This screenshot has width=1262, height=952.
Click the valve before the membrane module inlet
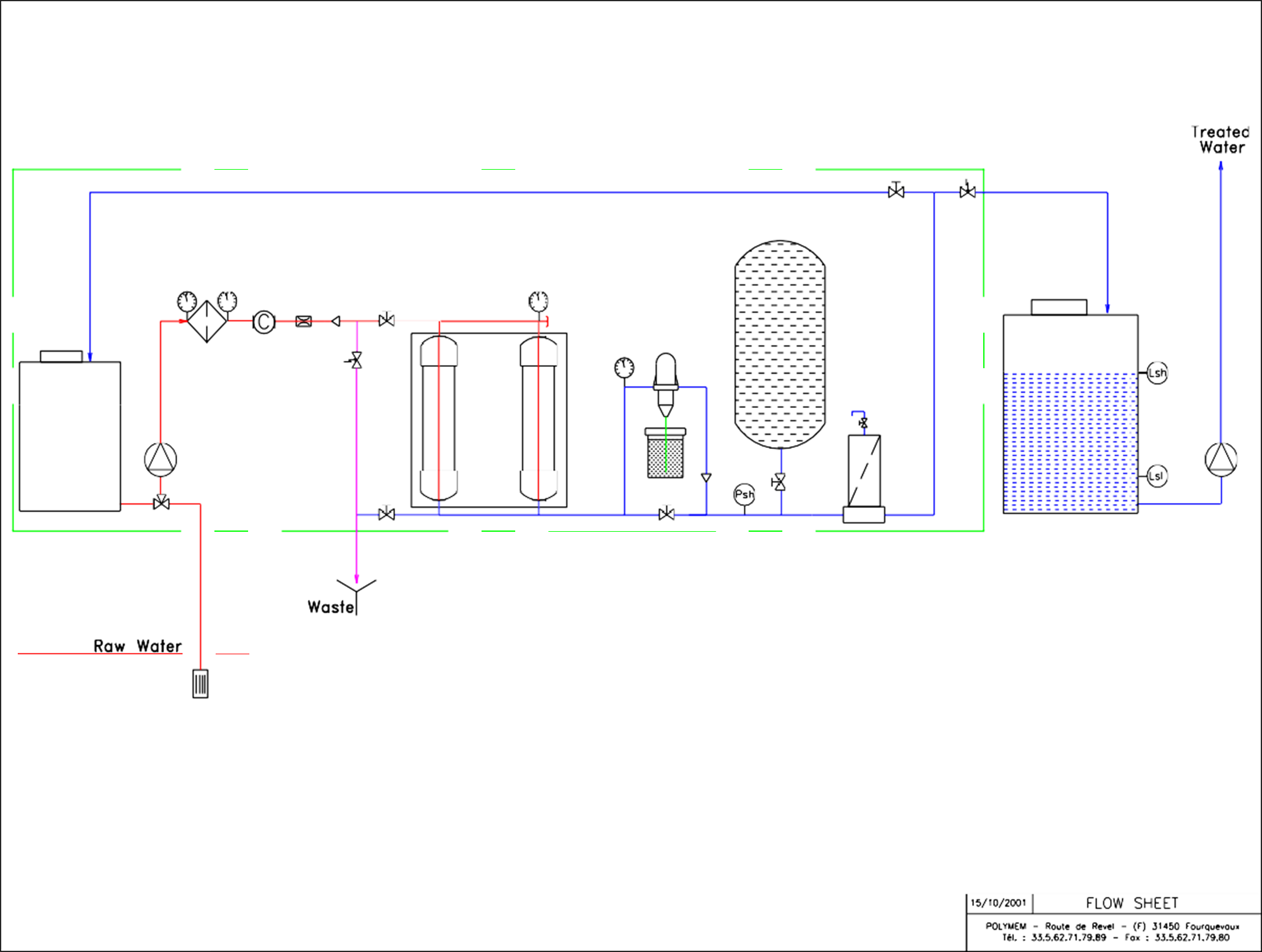coord(387,319)
